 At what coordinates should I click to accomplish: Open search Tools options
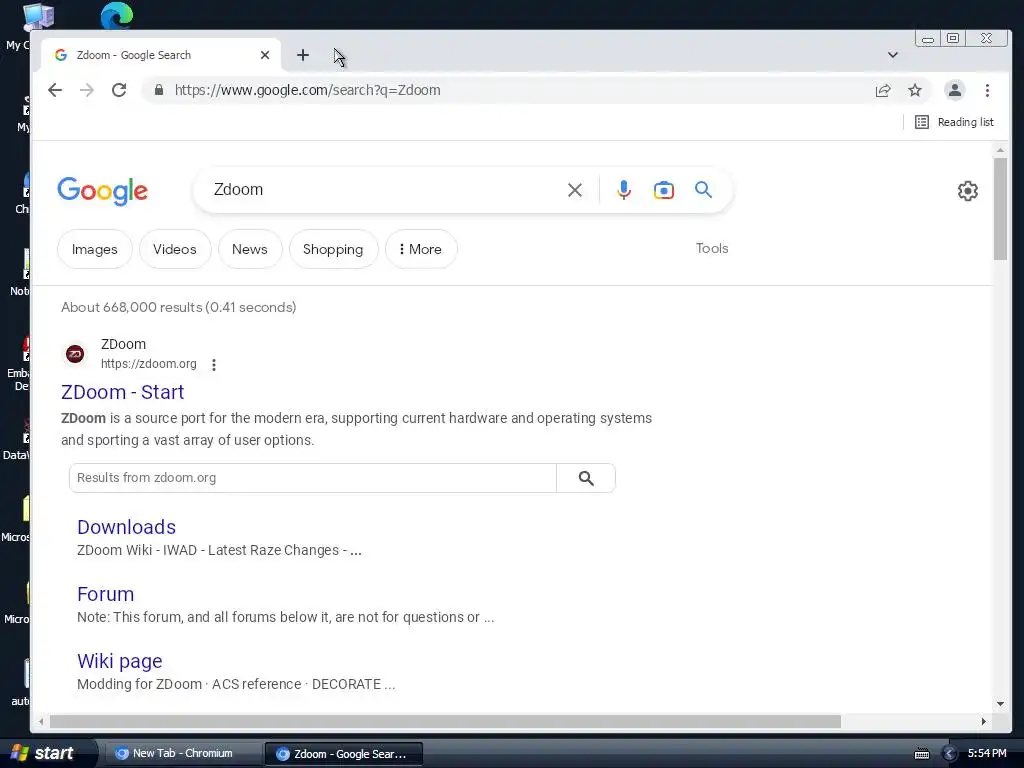(x=712, y=248)
